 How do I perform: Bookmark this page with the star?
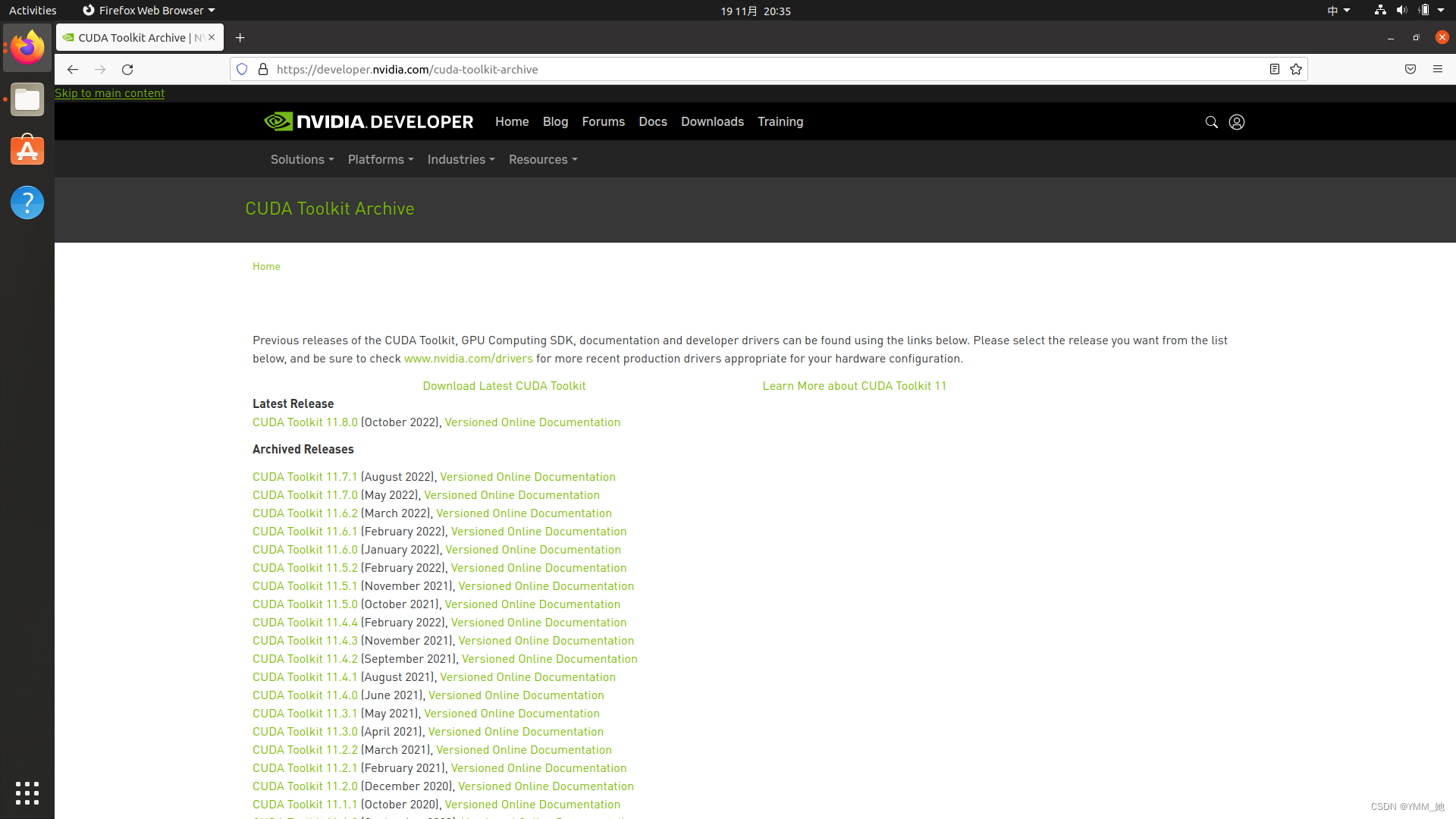[x=1296, y=69]
